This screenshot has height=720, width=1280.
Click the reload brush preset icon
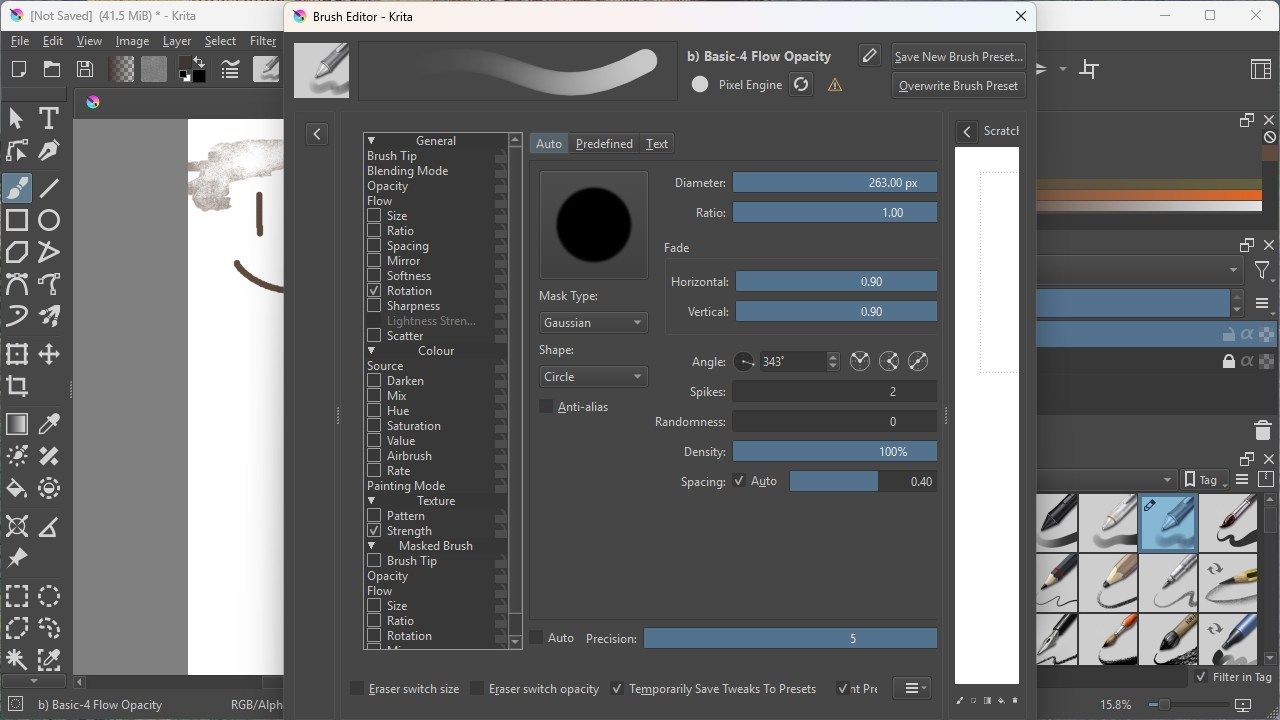(x=801, y=85)
